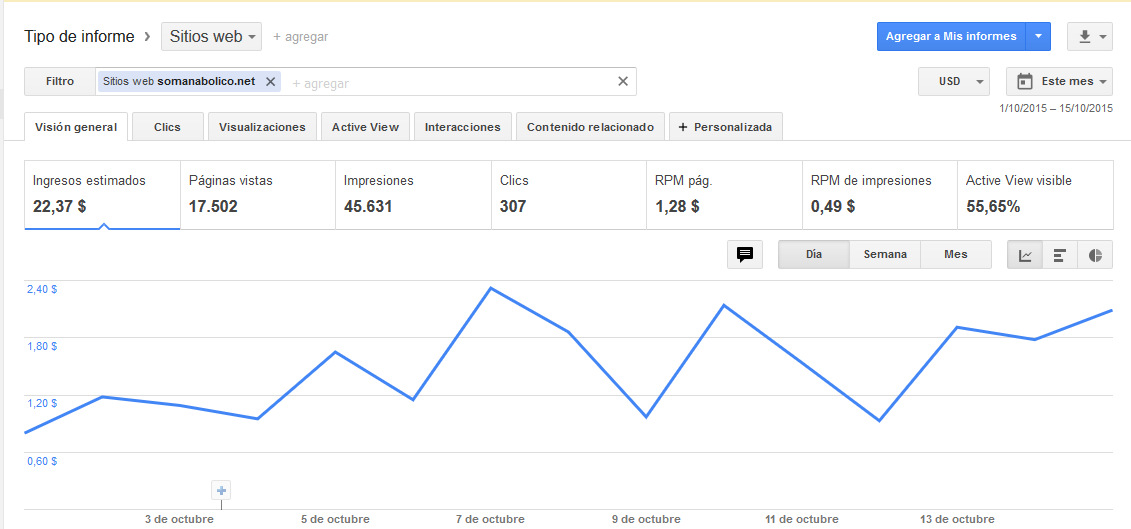The height and width of the screenshot is (529, 1131).
Task: Switch to bar chart view icon
Action: (1060, 255)
